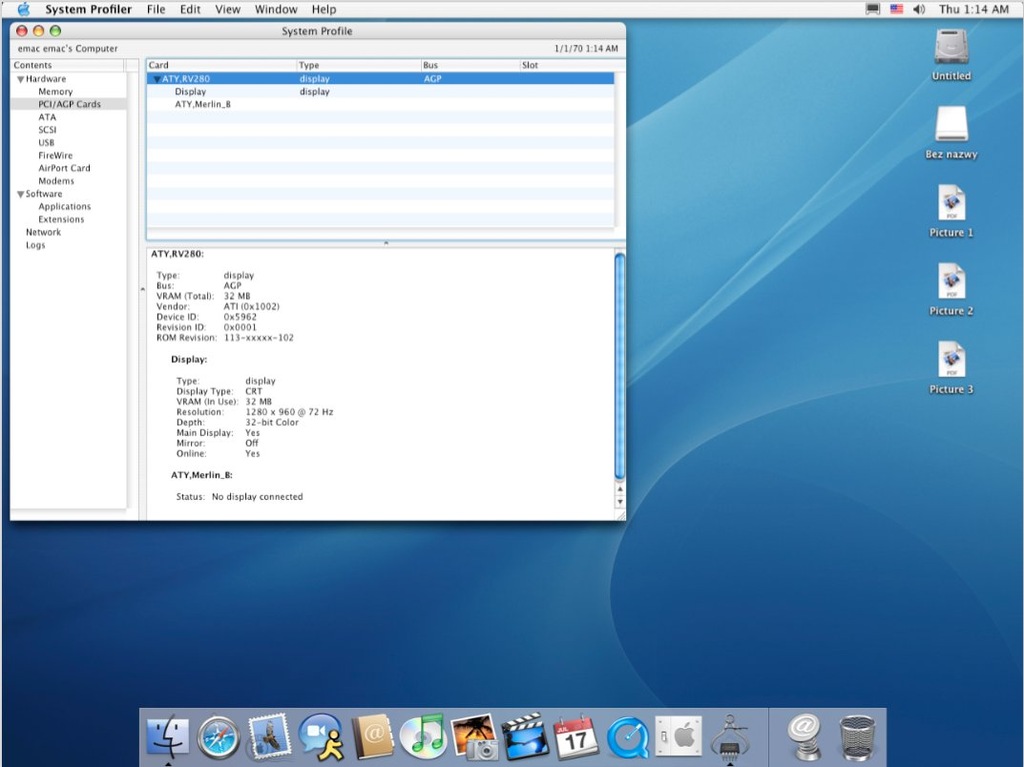
Task: Launch Safari from the Dock
Action: point(219,738)
